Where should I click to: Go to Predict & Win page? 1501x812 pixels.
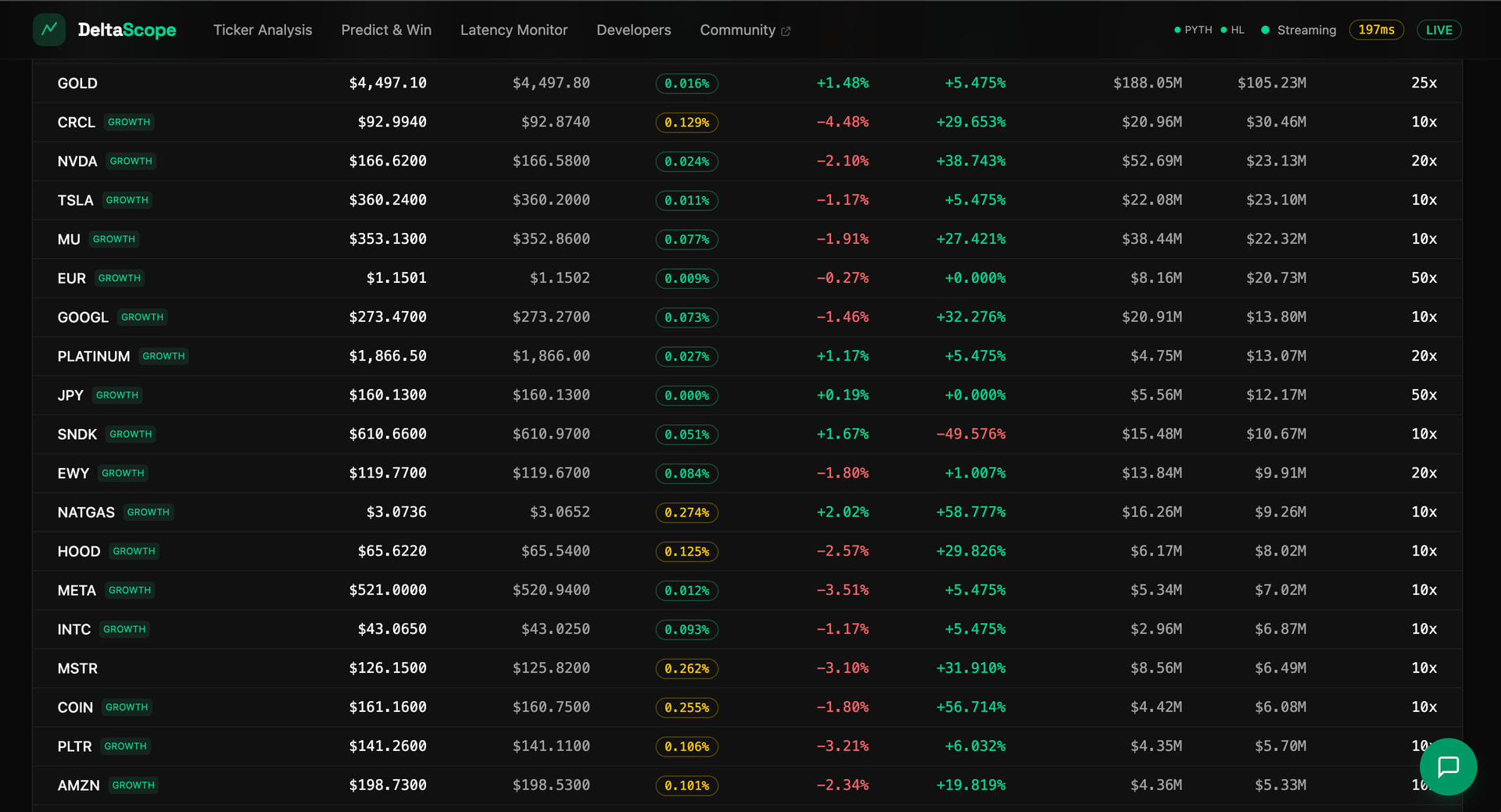tap(386, 30)
